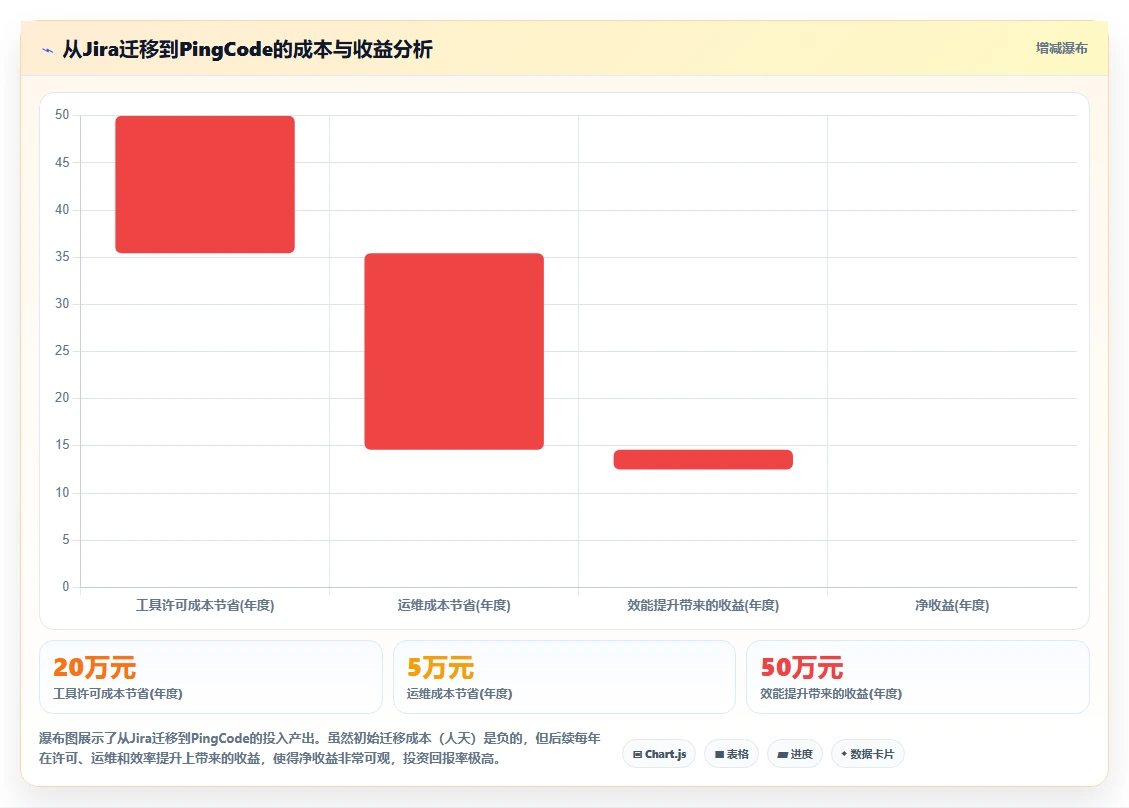Click the title 从Jira迁移到PingCode的成本与收益分析
The height and width of the screenshot is (808, 1129).
coord(247,50)
